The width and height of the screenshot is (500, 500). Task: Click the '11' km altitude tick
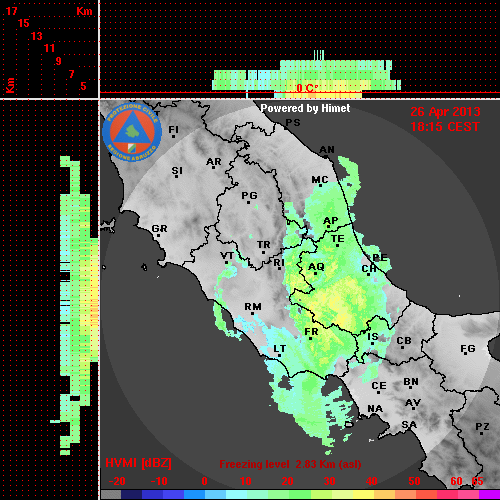pyautogui.click(x=49, y=48)
